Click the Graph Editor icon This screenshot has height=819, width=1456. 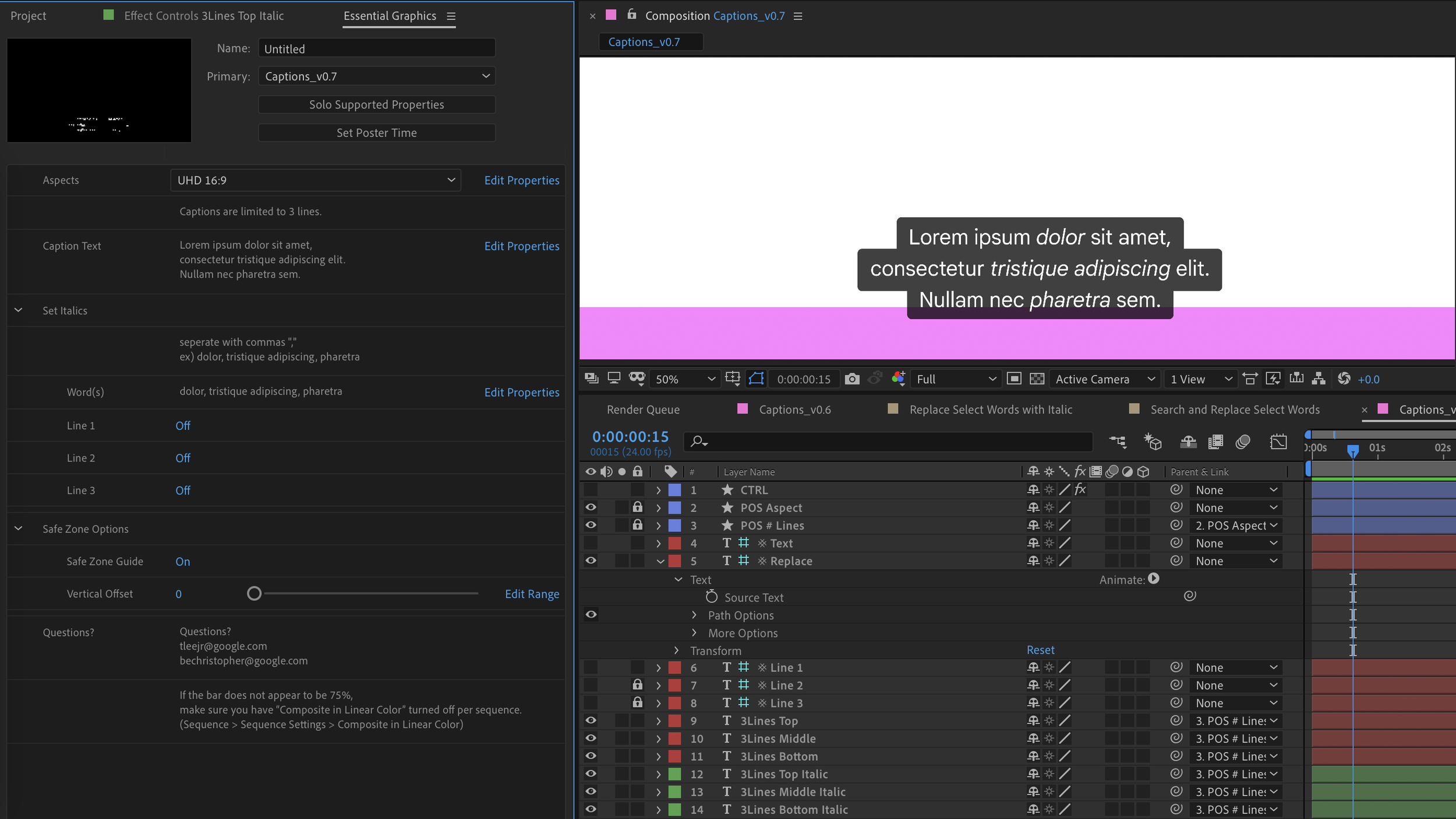pos(1278,442)
